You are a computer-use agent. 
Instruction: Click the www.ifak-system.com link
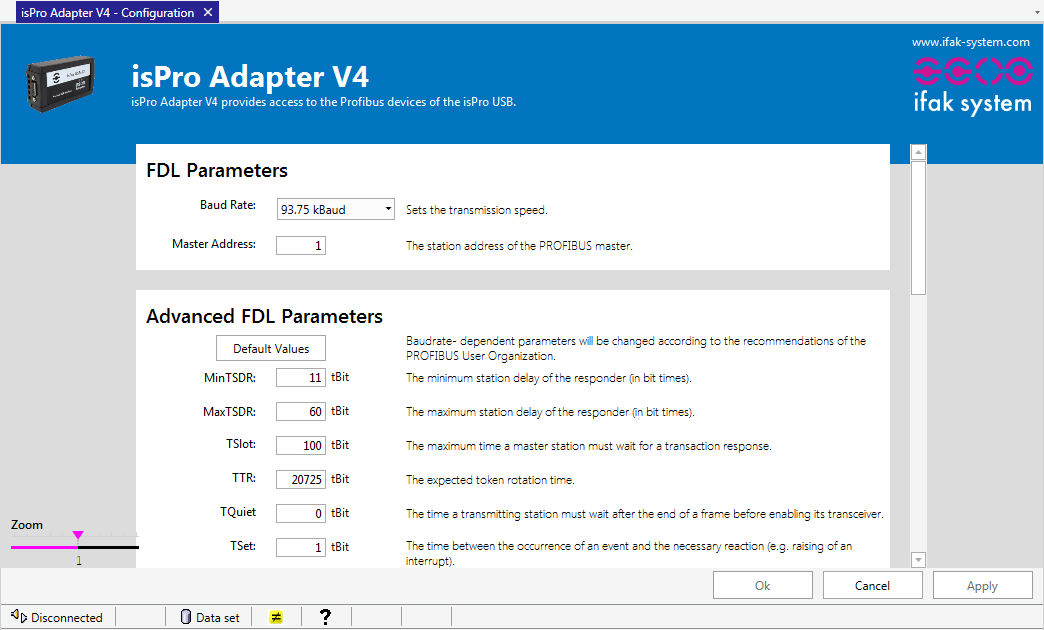[971, 42]
